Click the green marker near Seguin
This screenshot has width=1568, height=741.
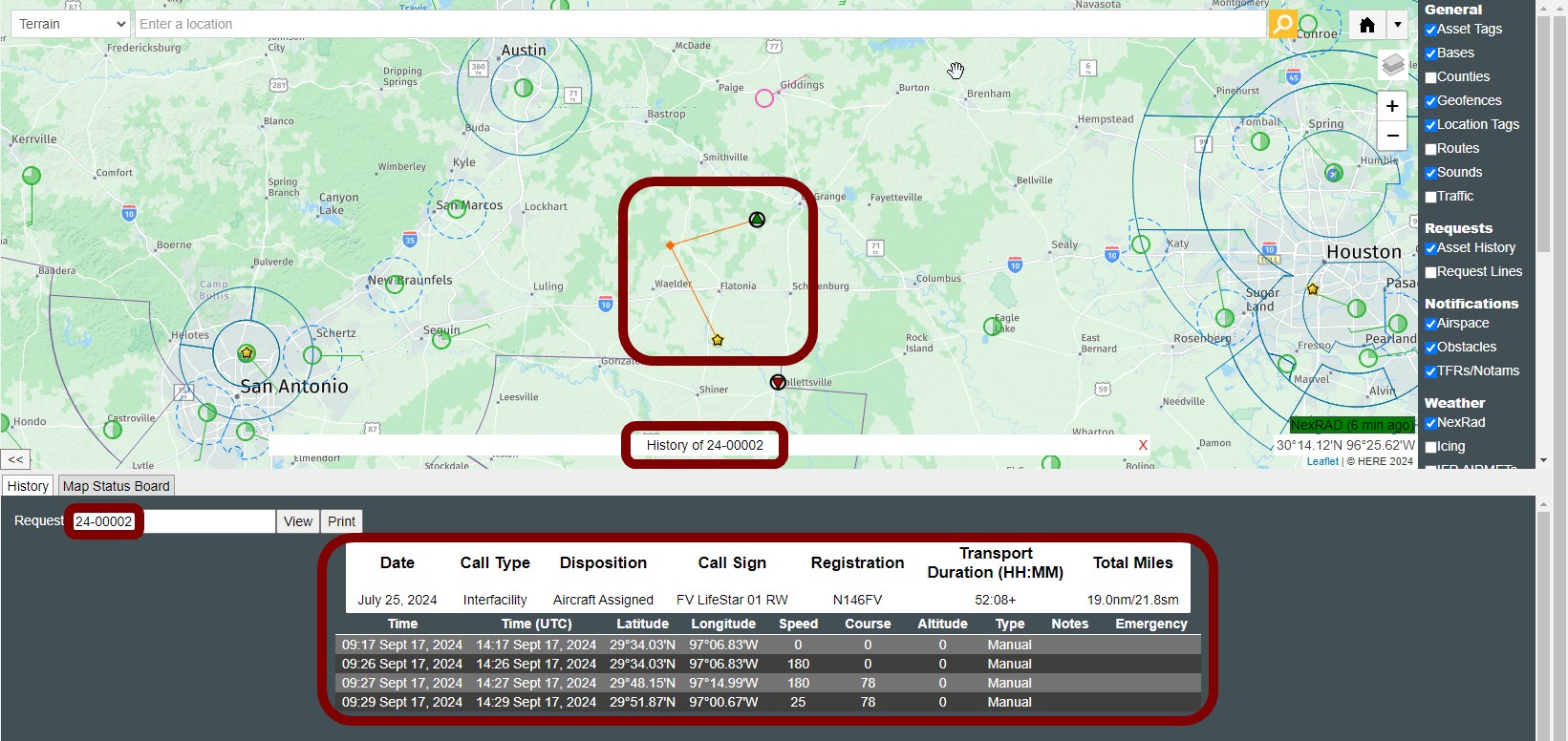[x=441, y=339]
